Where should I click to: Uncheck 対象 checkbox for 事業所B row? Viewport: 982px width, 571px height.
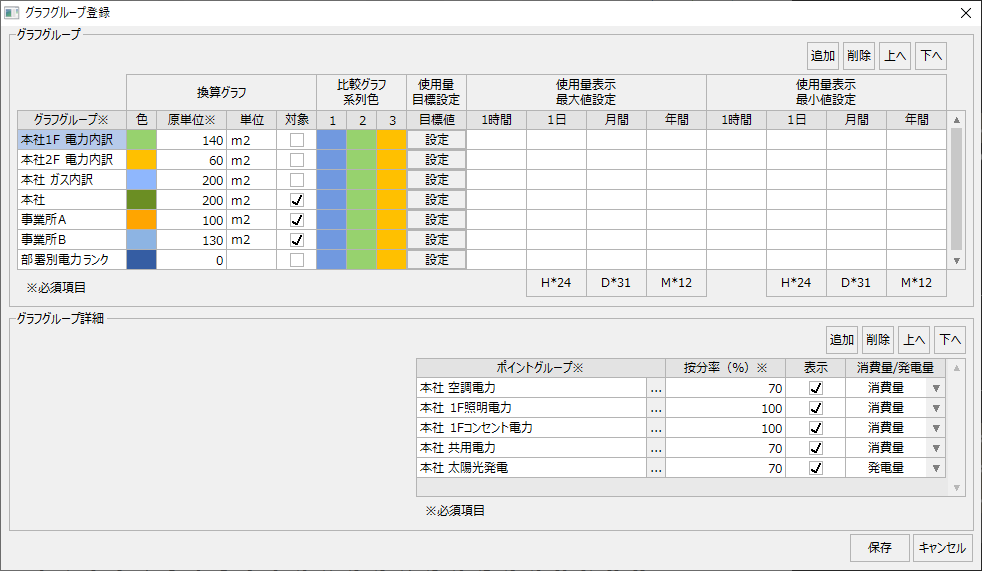click(x=296, y=240)
